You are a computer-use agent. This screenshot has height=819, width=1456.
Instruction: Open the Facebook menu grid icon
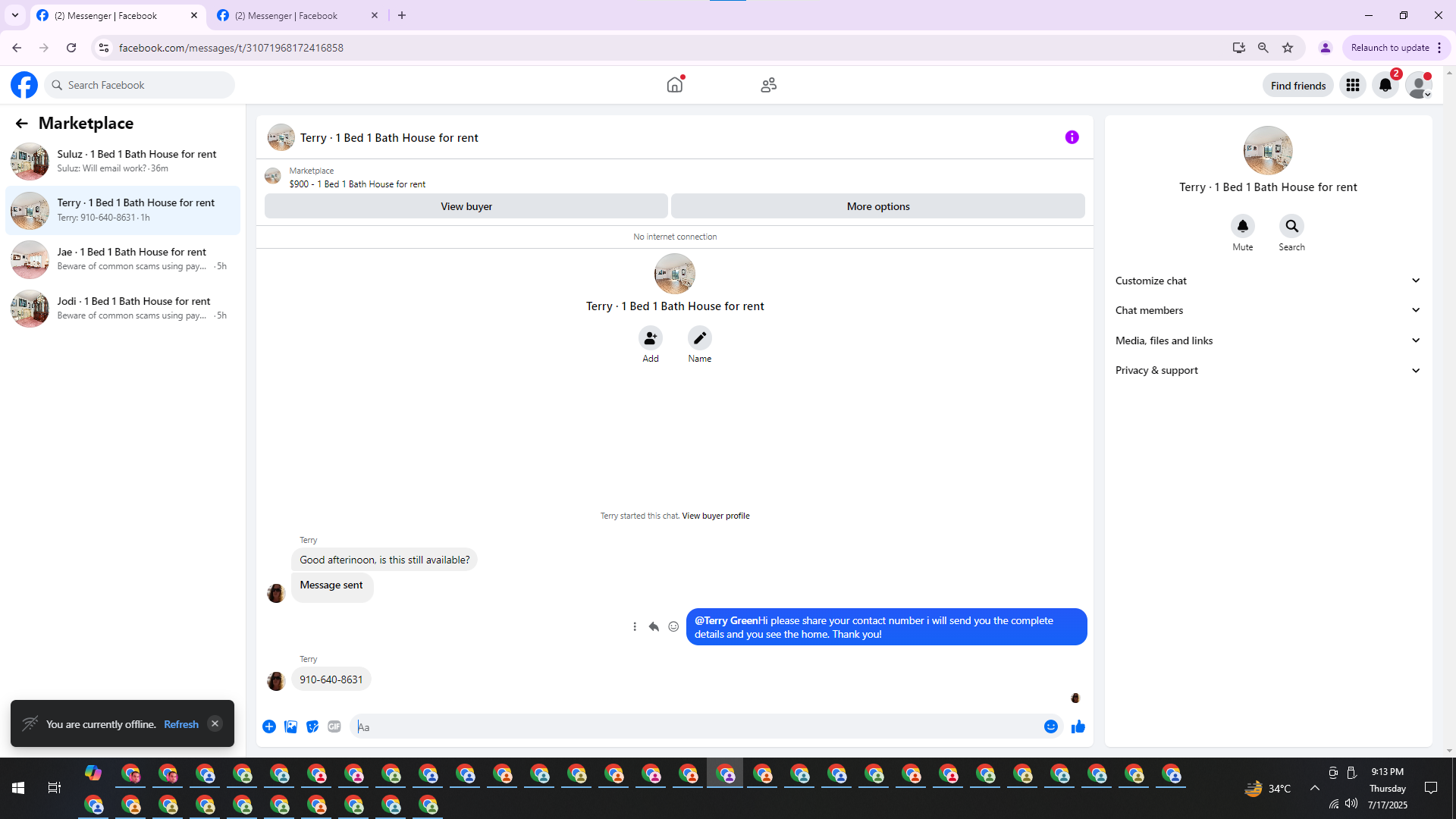pyautogui.click(x=1353, y=85)
